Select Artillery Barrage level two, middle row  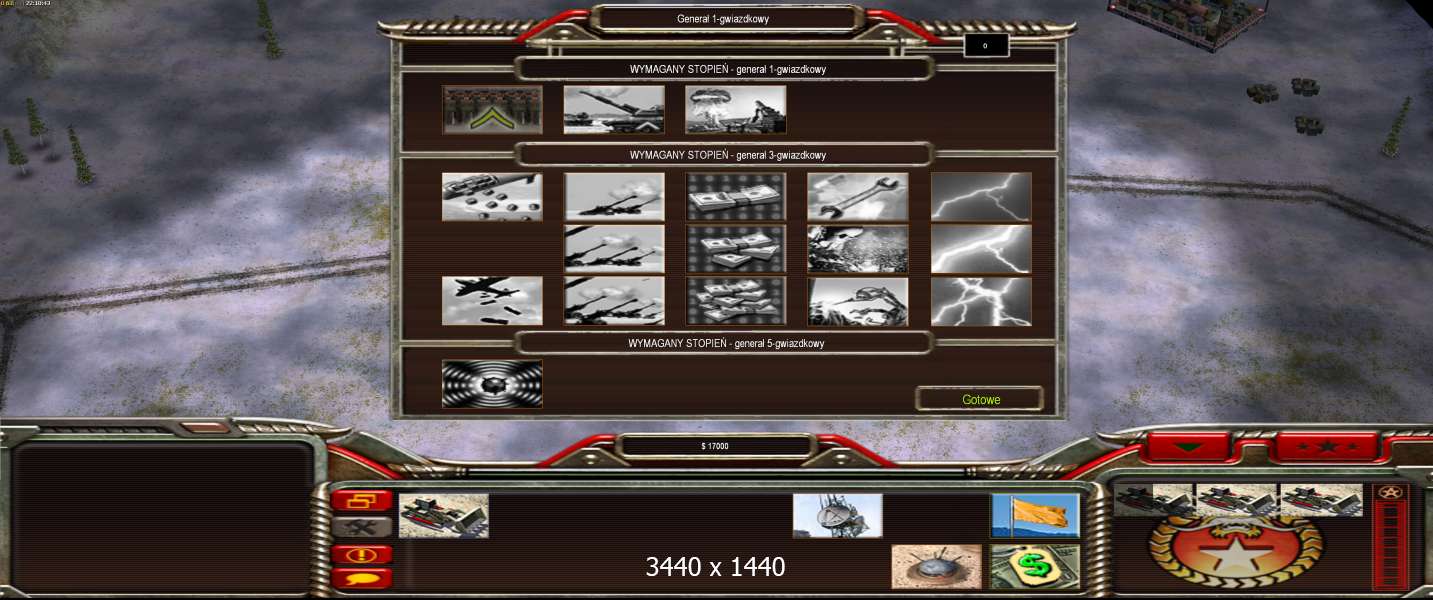tap(614, 249)
